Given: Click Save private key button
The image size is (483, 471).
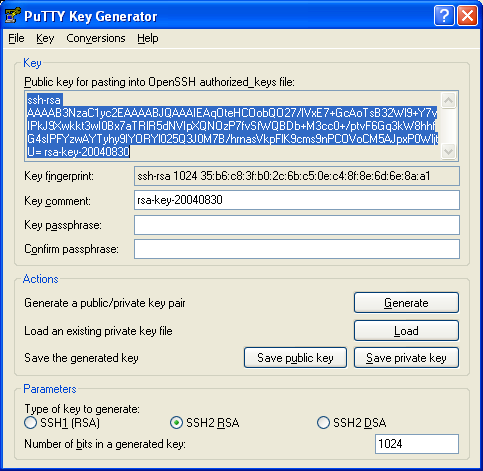Looking at the screenshot, I should point(406,358).
